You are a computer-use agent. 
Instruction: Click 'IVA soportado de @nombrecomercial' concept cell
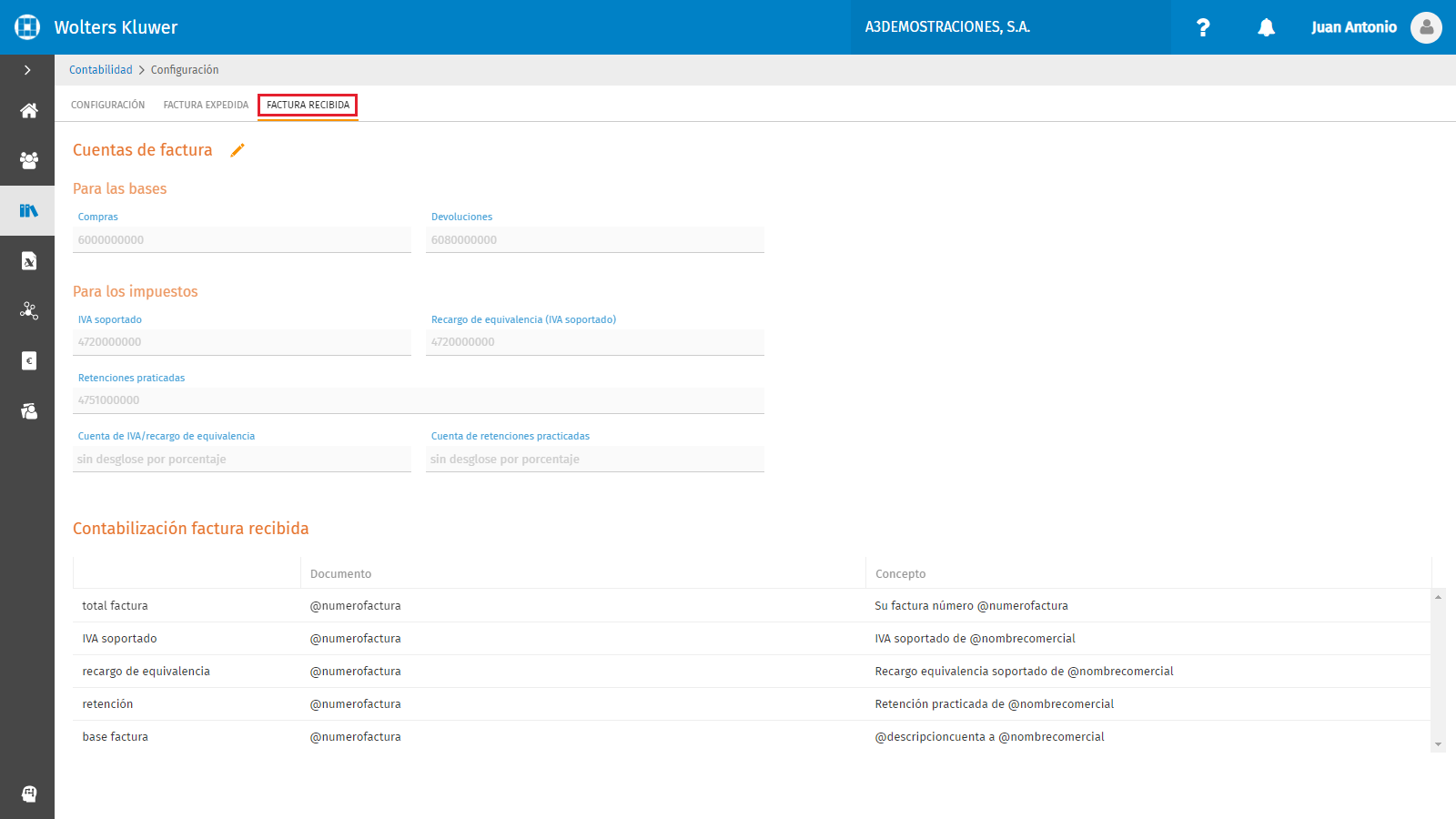coord(975,639)
